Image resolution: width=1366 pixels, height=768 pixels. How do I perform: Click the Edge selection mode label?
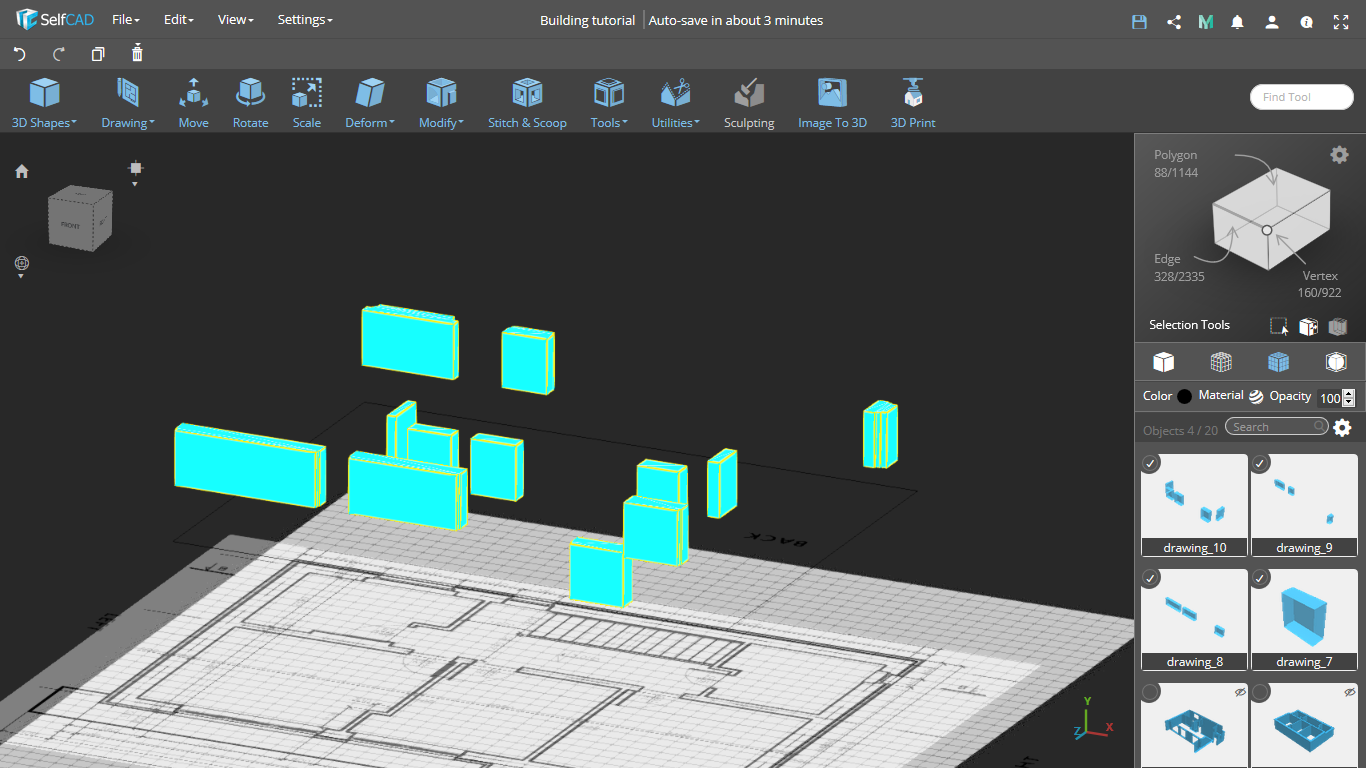[1167, 259]
